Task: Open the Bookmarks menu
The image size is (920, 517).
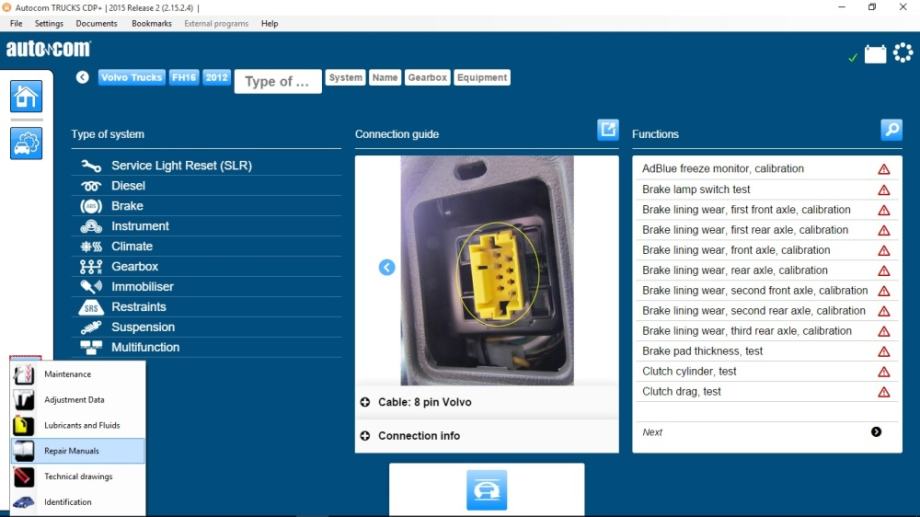Action: [151, 23]
